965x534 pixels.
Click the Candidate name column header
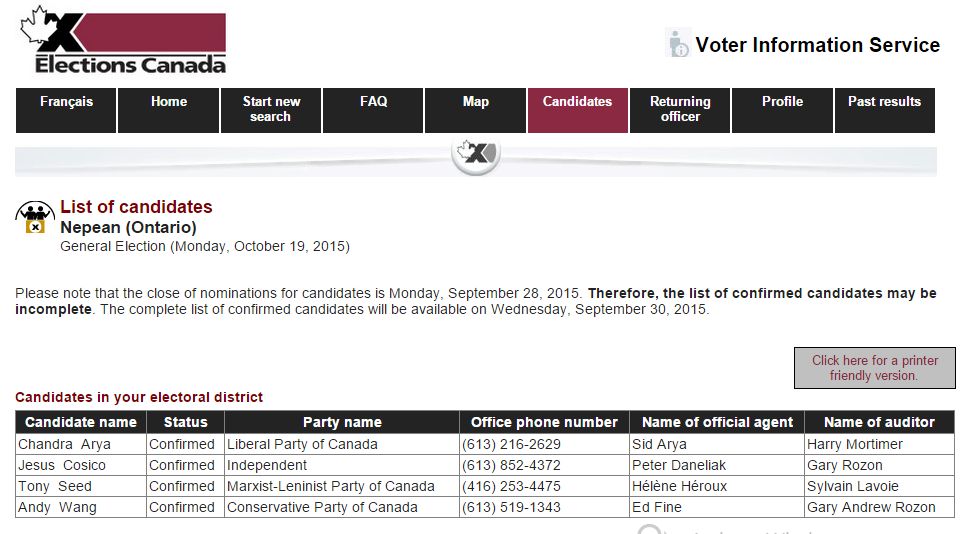[81, 422]
